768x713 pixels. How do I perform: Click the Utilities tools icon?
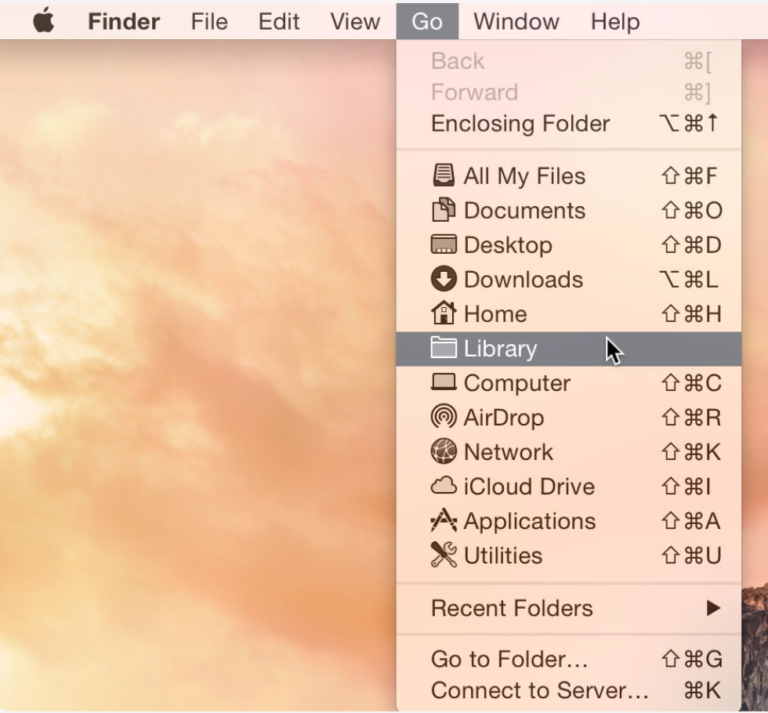coord(444,554)
